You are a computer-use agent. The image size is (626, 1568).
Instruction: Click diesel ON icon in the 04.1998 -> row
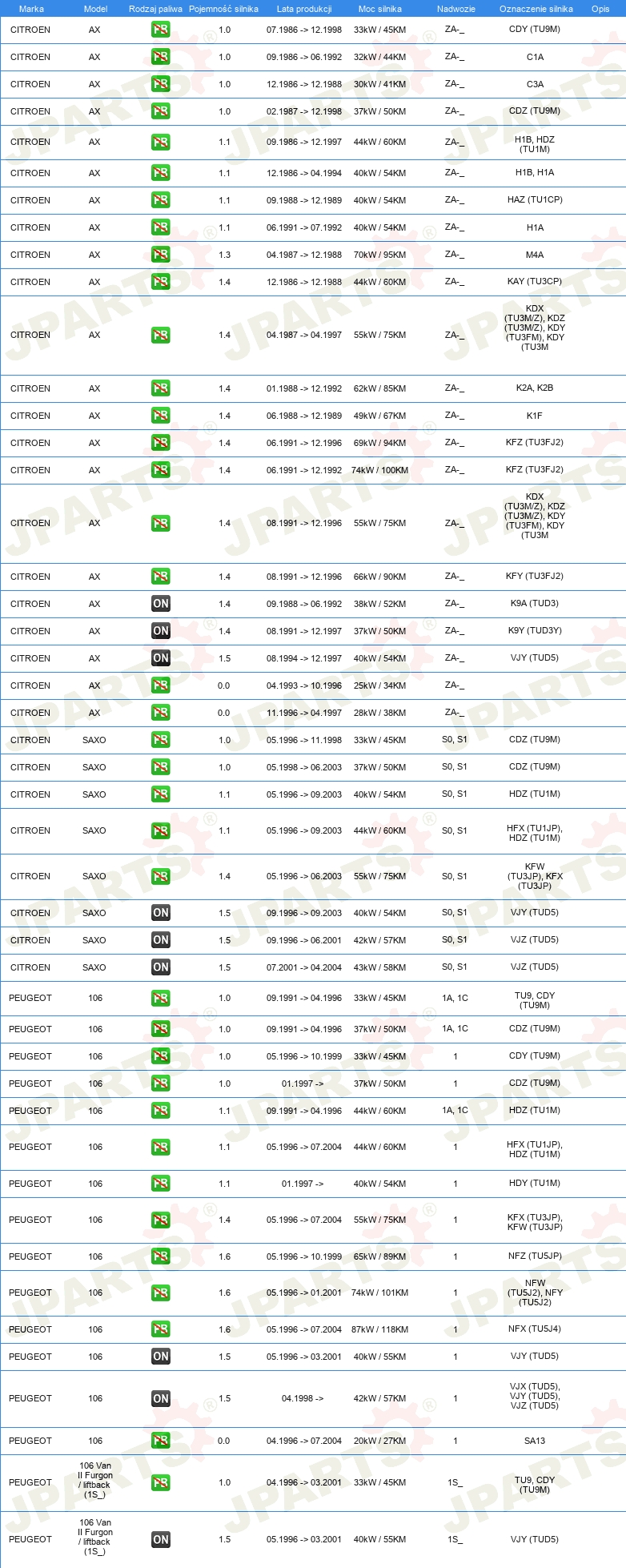coord(161,1398)
